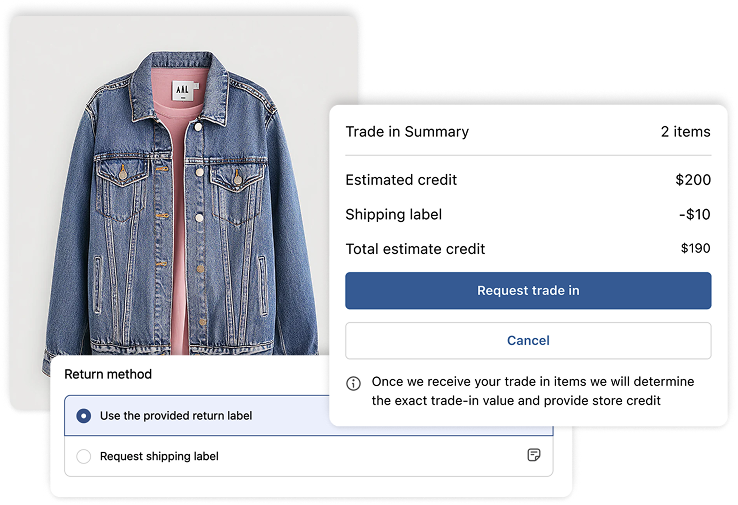
Task: Click the '2 items' count text
Action: tap(685, 132)
